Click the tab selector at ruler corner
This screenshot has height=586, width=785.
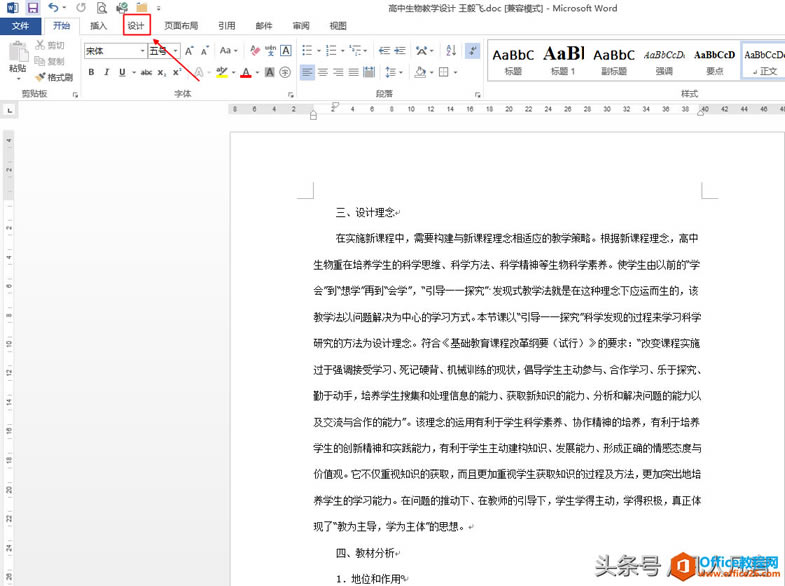click(10, 110)
